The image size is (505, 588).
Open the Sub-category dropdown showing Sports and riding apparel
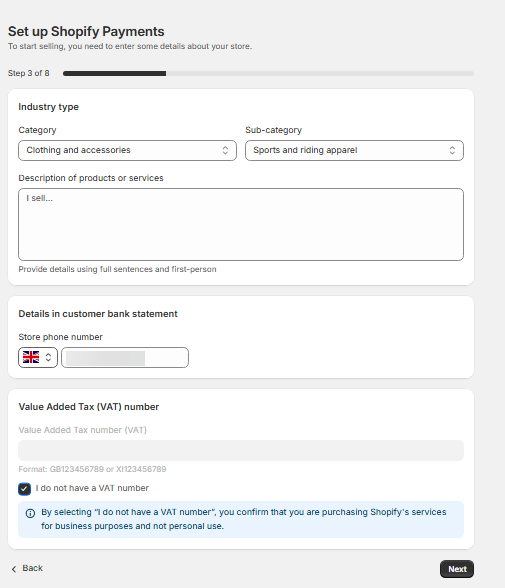click(354, 150)
